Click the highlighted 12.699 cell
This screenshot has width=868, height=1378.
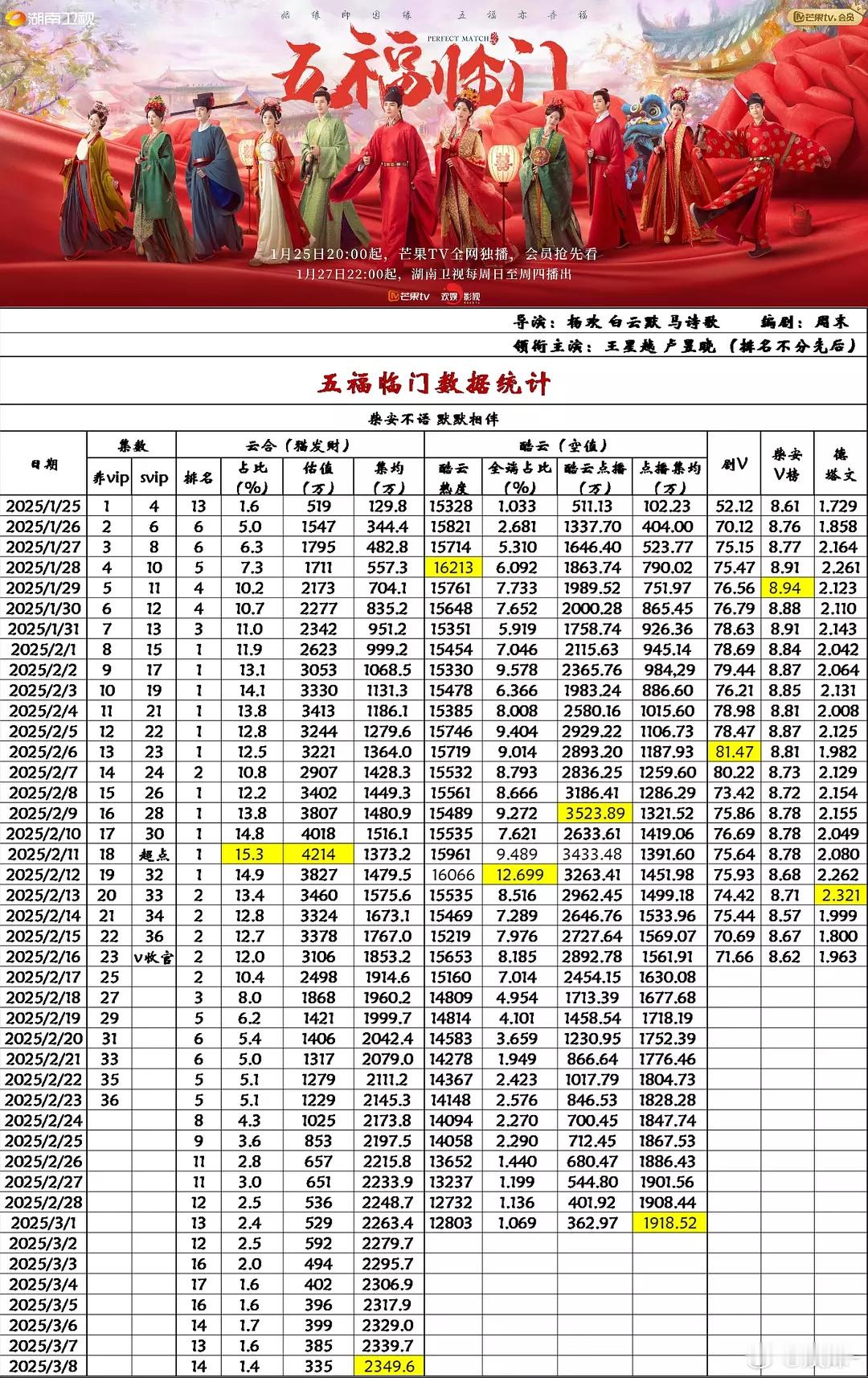[518, 875]
